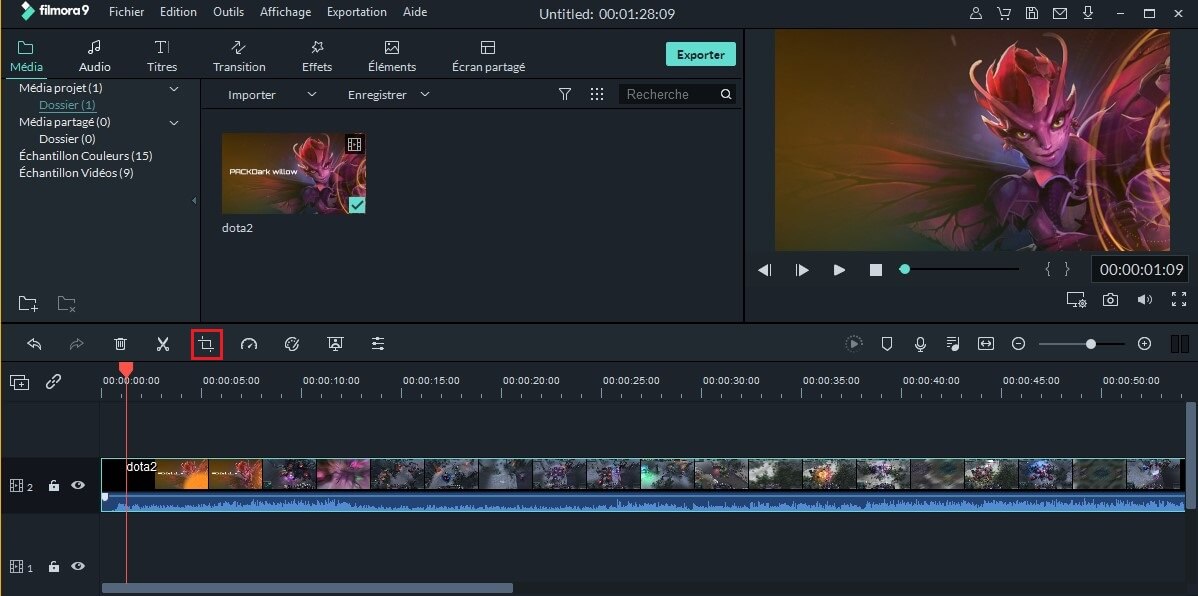Click the microphone voiceover icon
The width and height of the screenshot is (1198, 596).
pos(921,344)
